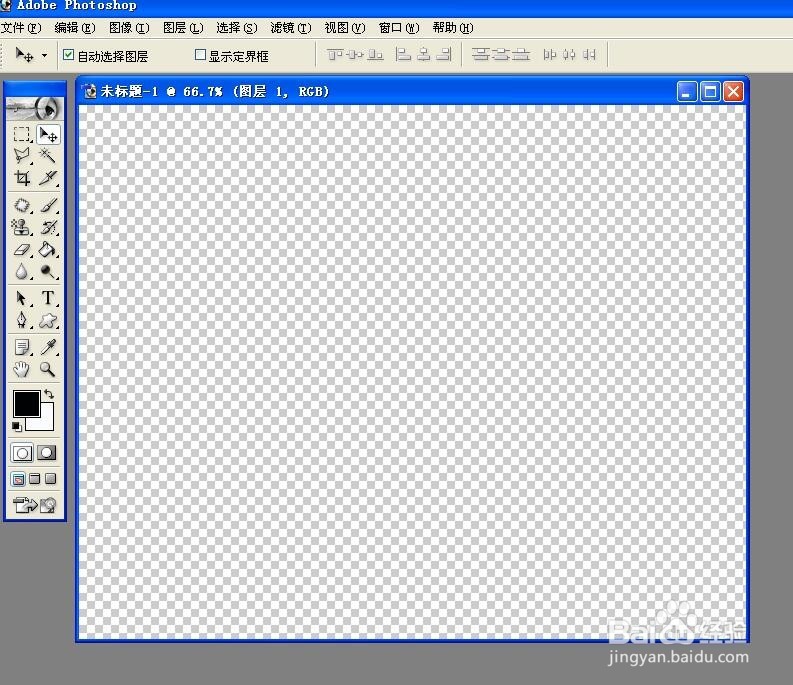Select the Dodge tool
793x685 pixels.
click(48, 272)
